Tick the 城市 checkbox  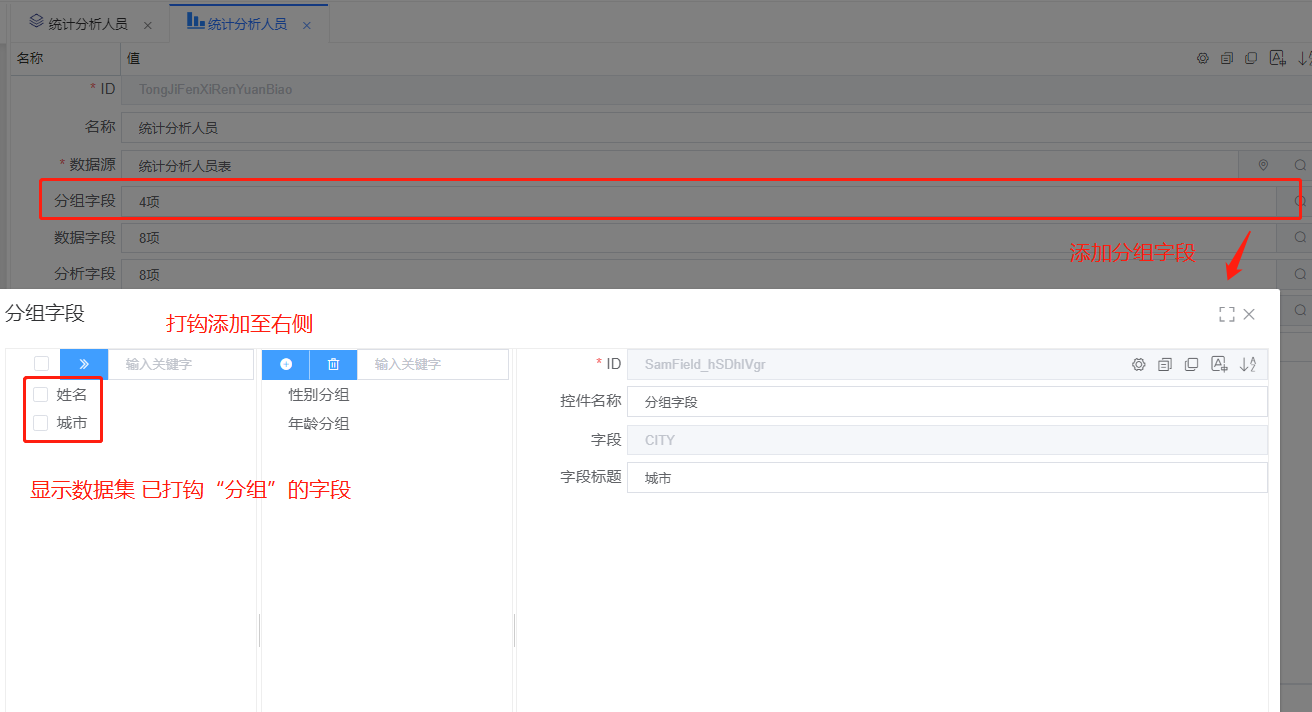pyautogui.click(x=41, y=423)
